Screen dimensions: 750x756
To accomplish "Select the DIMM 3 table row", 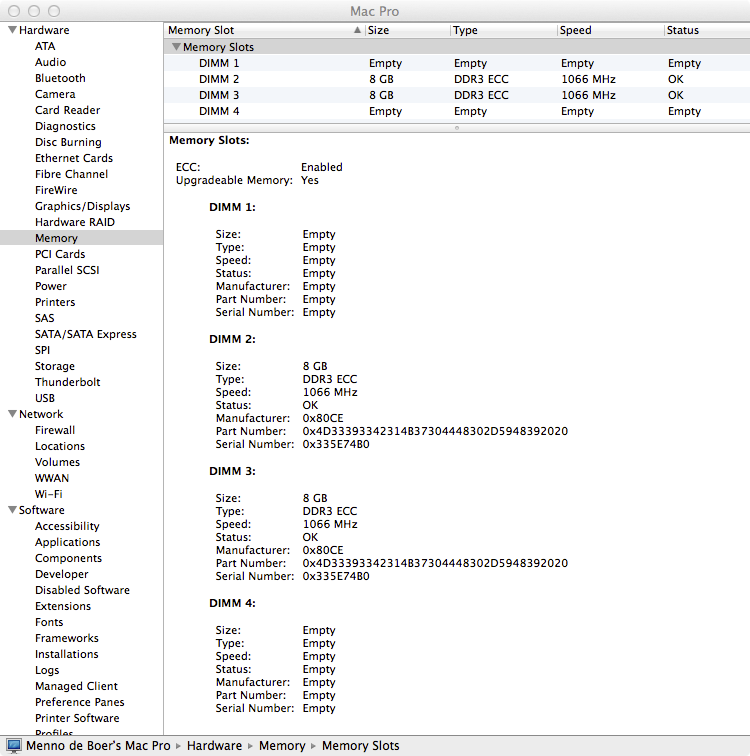I will [457, 94].
